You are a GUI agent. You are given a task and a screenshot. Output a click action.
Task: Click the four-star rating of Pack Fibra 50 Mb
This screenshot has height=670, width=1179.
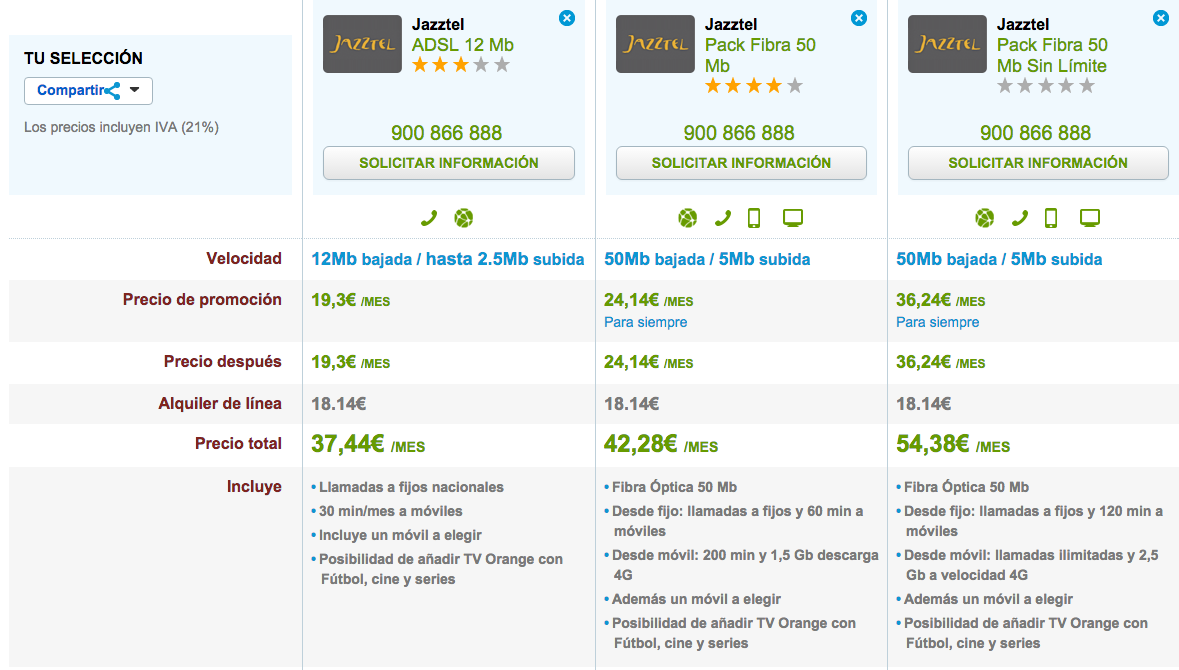coord(753,86)
